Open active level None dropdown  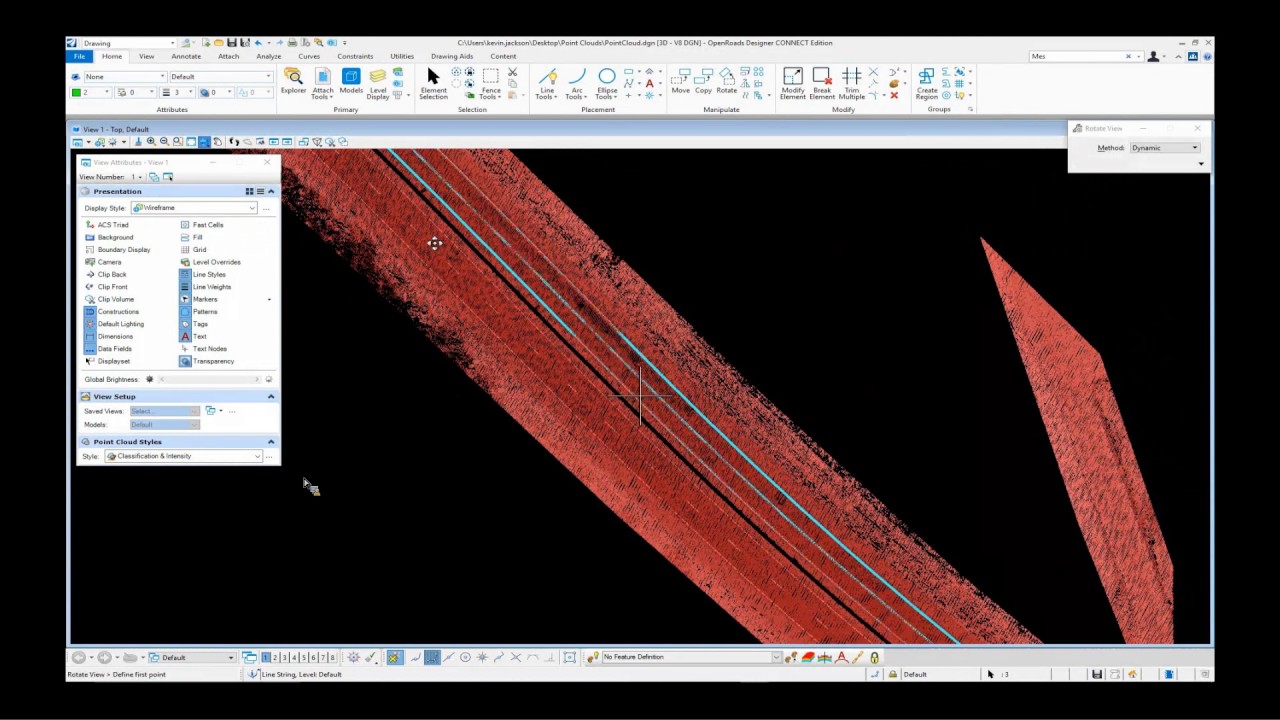pyautogui.click(x=124, y=76)
